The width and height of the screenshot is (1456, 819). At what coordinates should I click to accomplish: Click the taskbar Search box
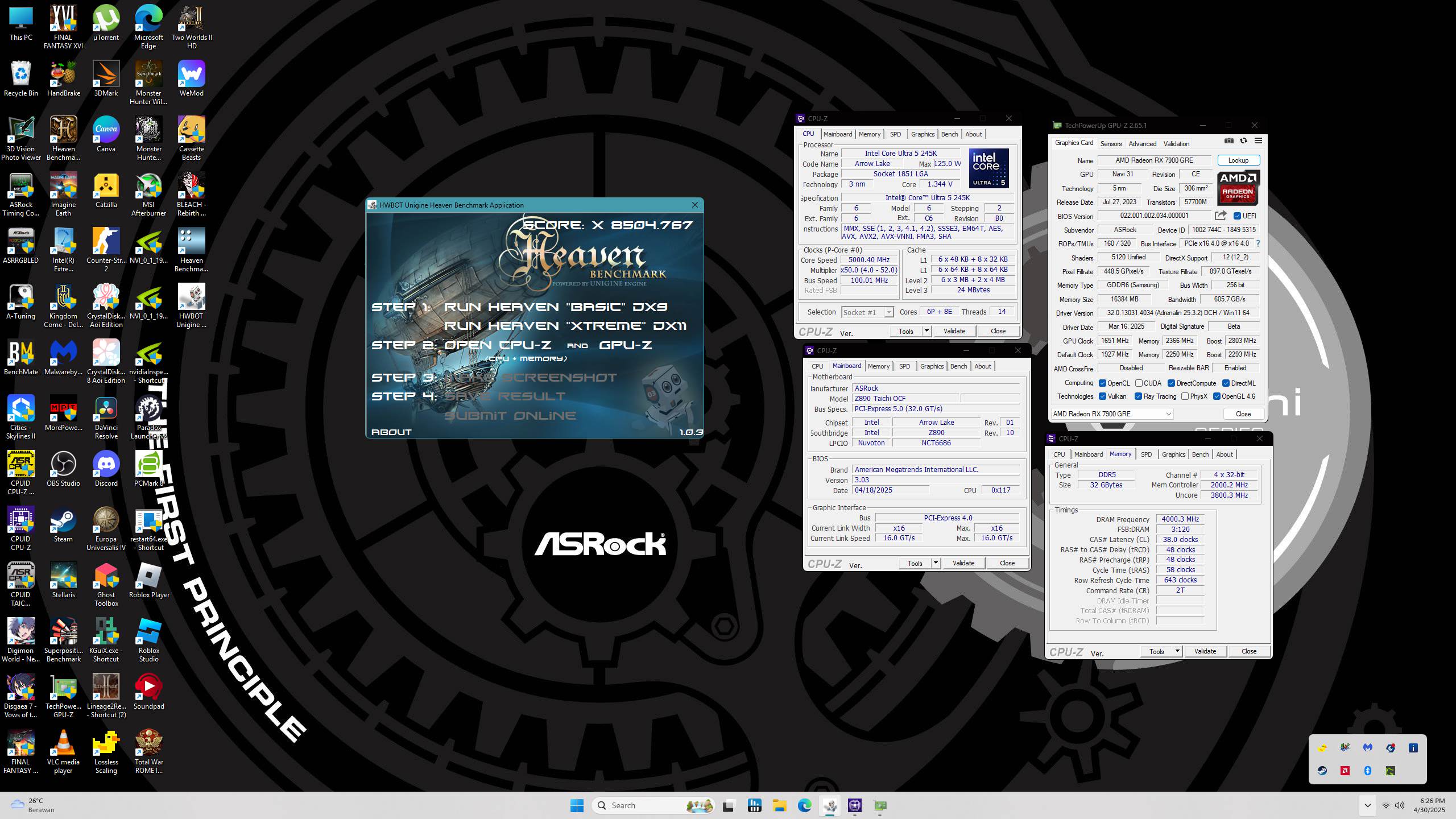(x=653, y=805)
